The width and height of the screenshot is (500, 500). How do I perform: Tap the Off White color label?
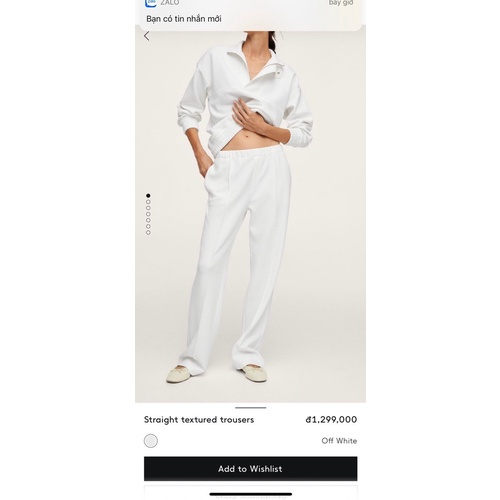(x=339, y=441)
